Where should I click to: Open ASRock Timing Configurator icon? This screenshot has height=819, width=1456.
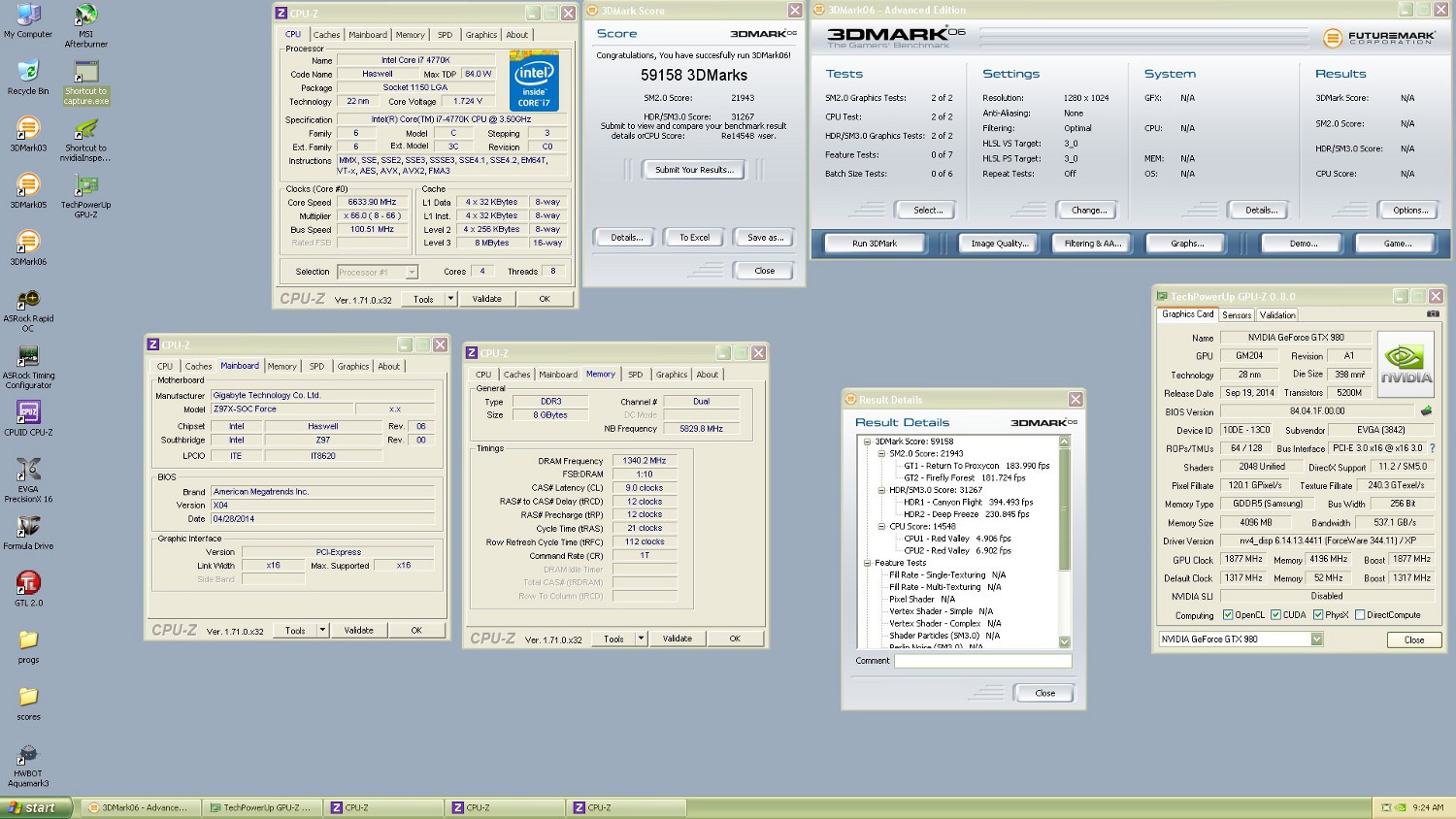(28, 367)
